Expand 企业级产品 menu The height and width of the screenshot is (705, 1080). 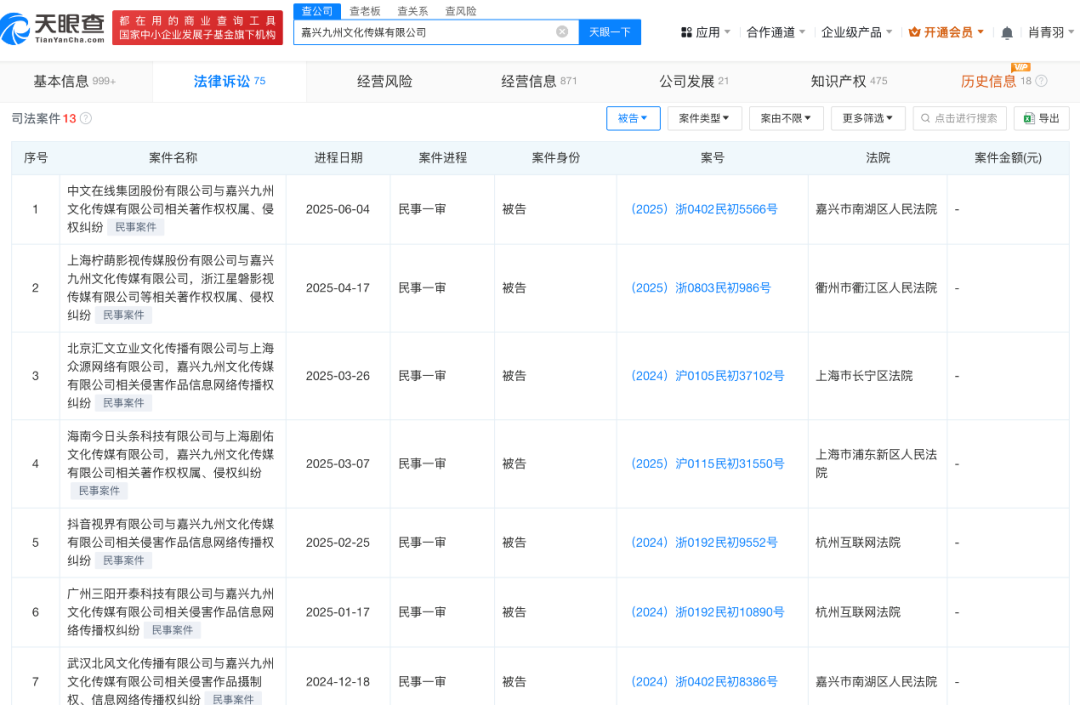pyautogui.click(x=857, y=32)
